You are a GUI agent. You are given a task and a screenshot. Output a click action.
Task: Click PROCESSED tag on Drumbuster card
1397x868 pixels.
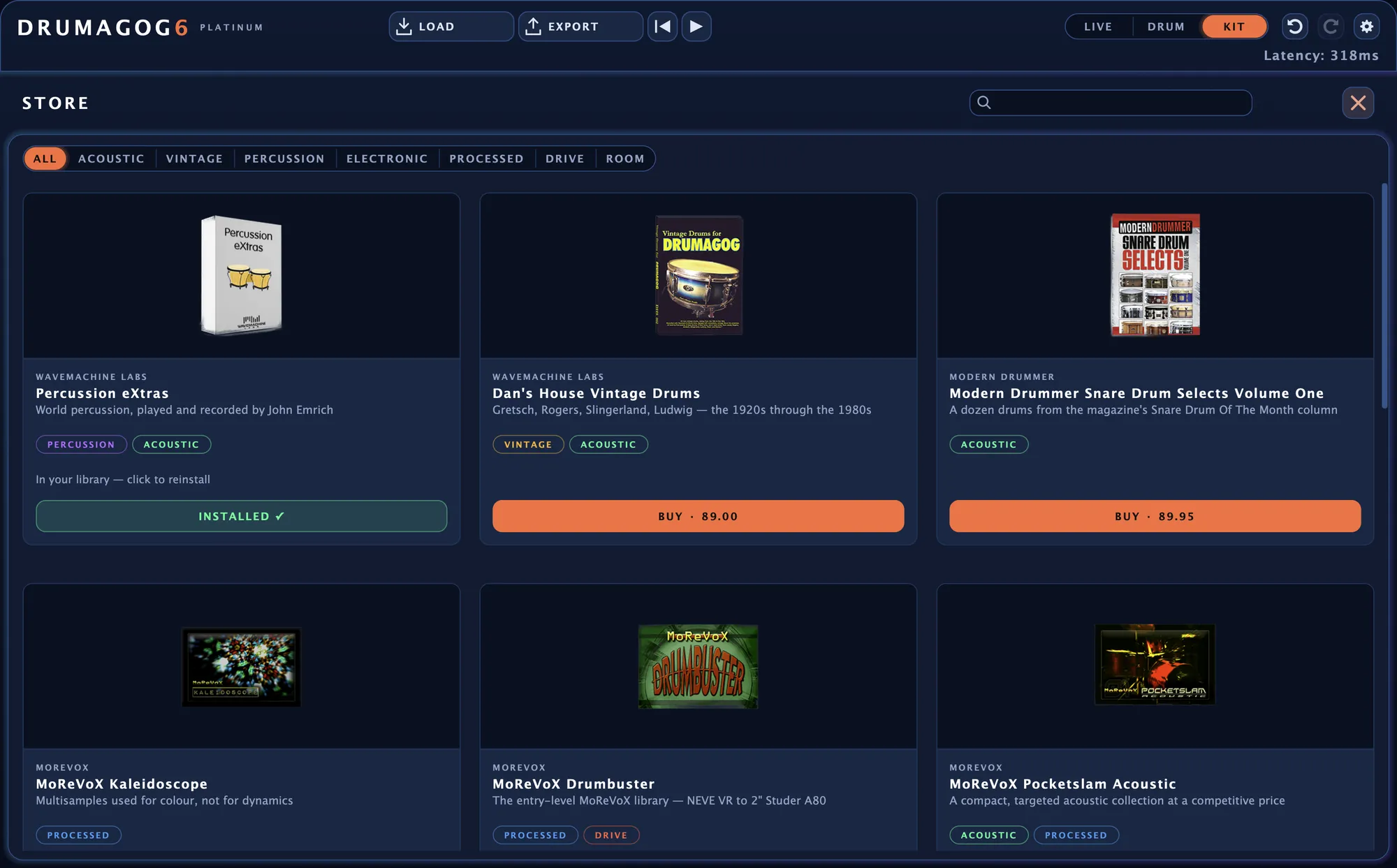tap(535, 835)
